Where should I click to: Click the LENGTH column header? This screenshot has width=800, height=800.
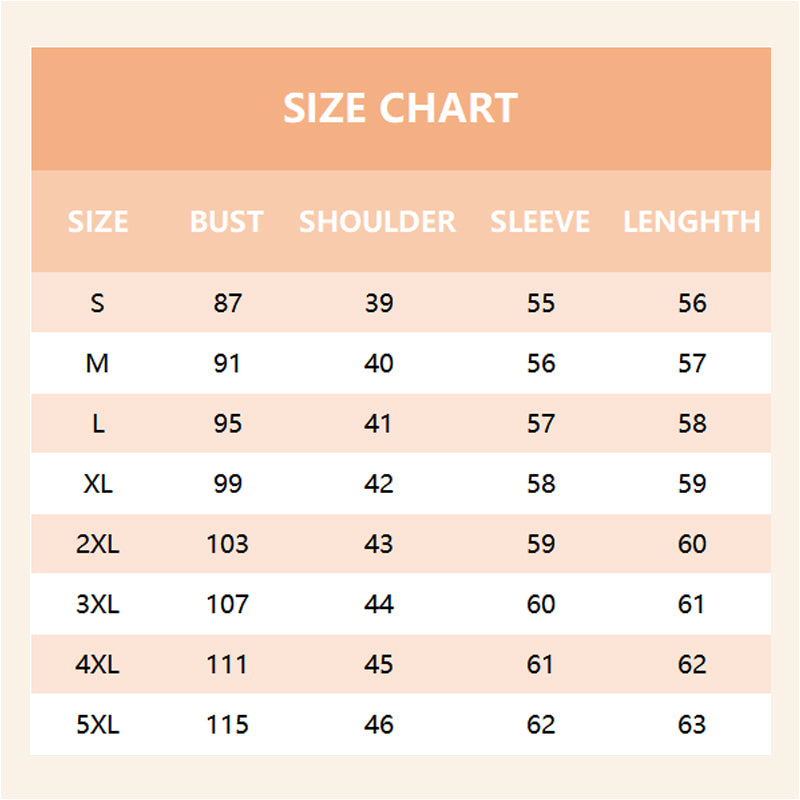692,222
